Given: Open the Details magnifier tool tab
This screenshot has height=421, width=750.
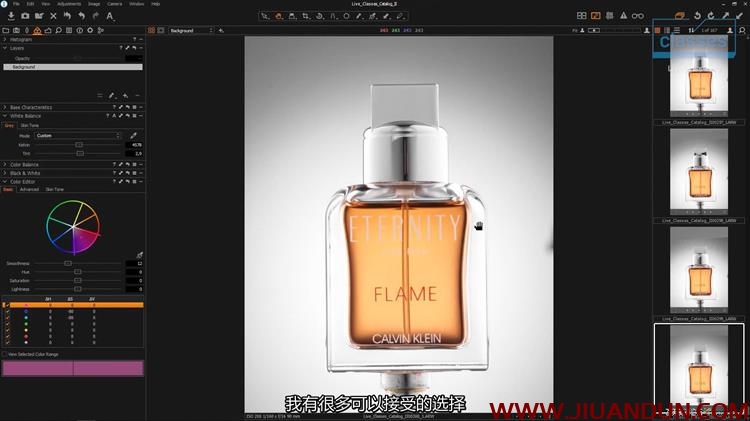Looking at the screenshot, I should pos(58,31).
